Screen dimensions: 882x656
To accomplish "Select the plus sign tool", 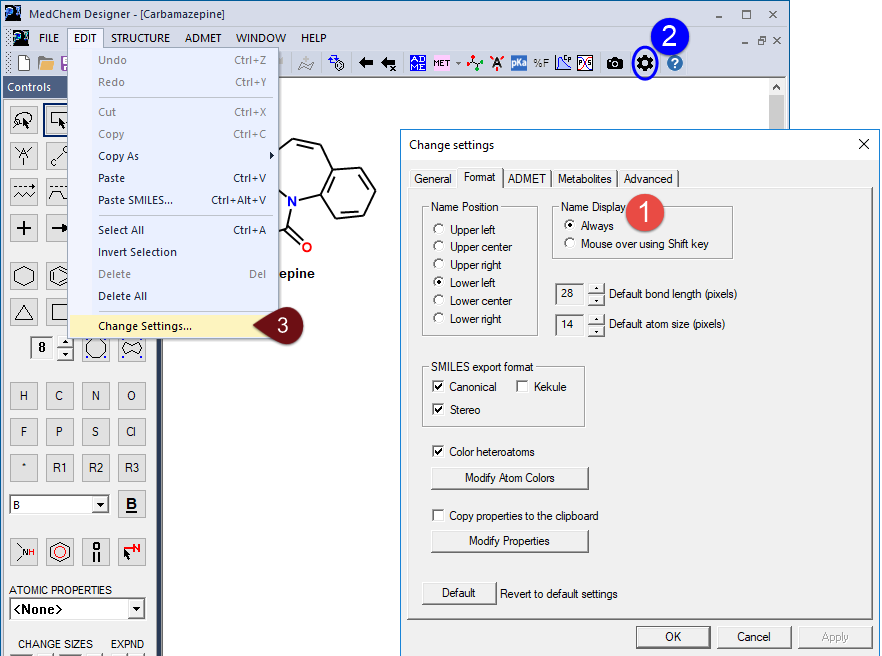I will (24, 228).
